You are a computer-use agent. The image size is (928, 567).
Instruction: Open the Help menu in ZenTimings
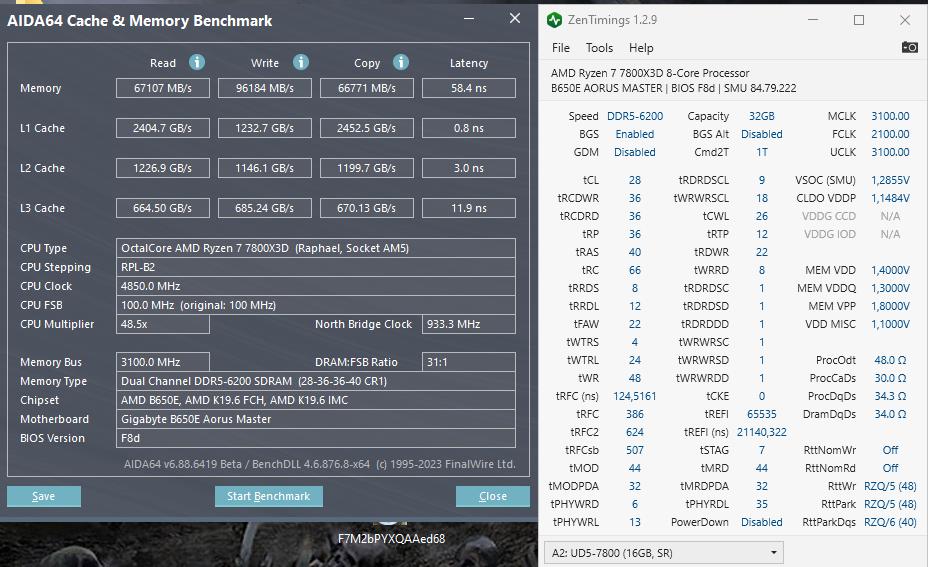coord(641,48)
